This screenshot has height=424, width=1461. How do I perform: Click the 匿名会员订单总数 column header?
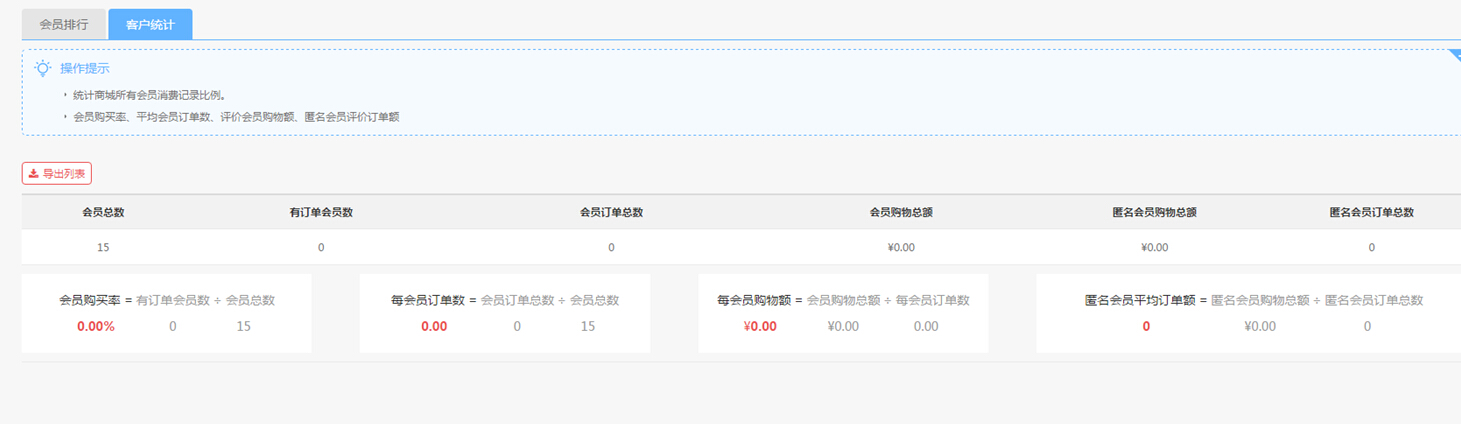click(1371, 212)
